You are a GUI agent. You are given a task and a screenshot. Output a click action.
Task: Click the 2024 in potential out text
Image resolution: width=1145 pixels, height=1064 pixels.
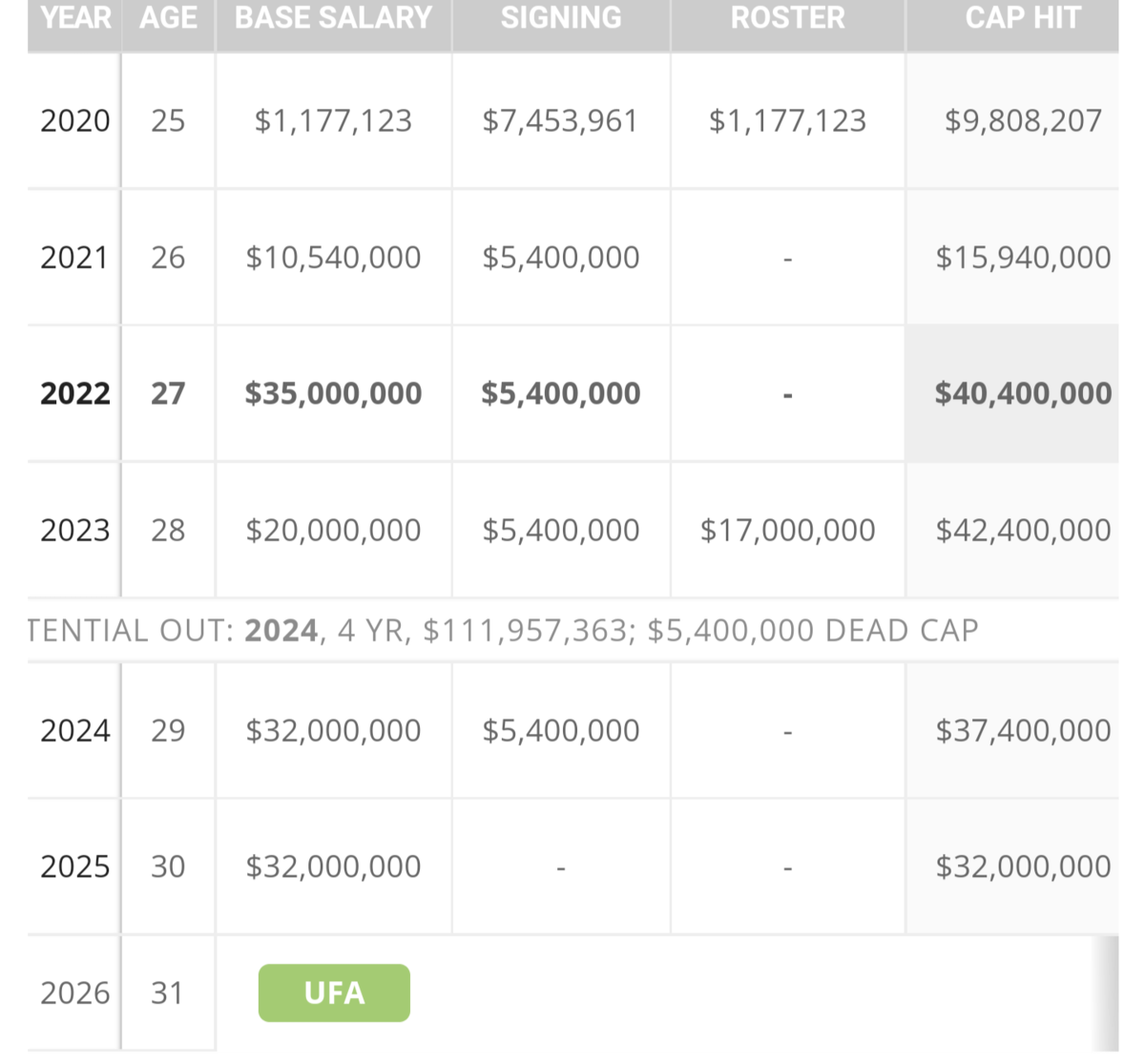281,631
